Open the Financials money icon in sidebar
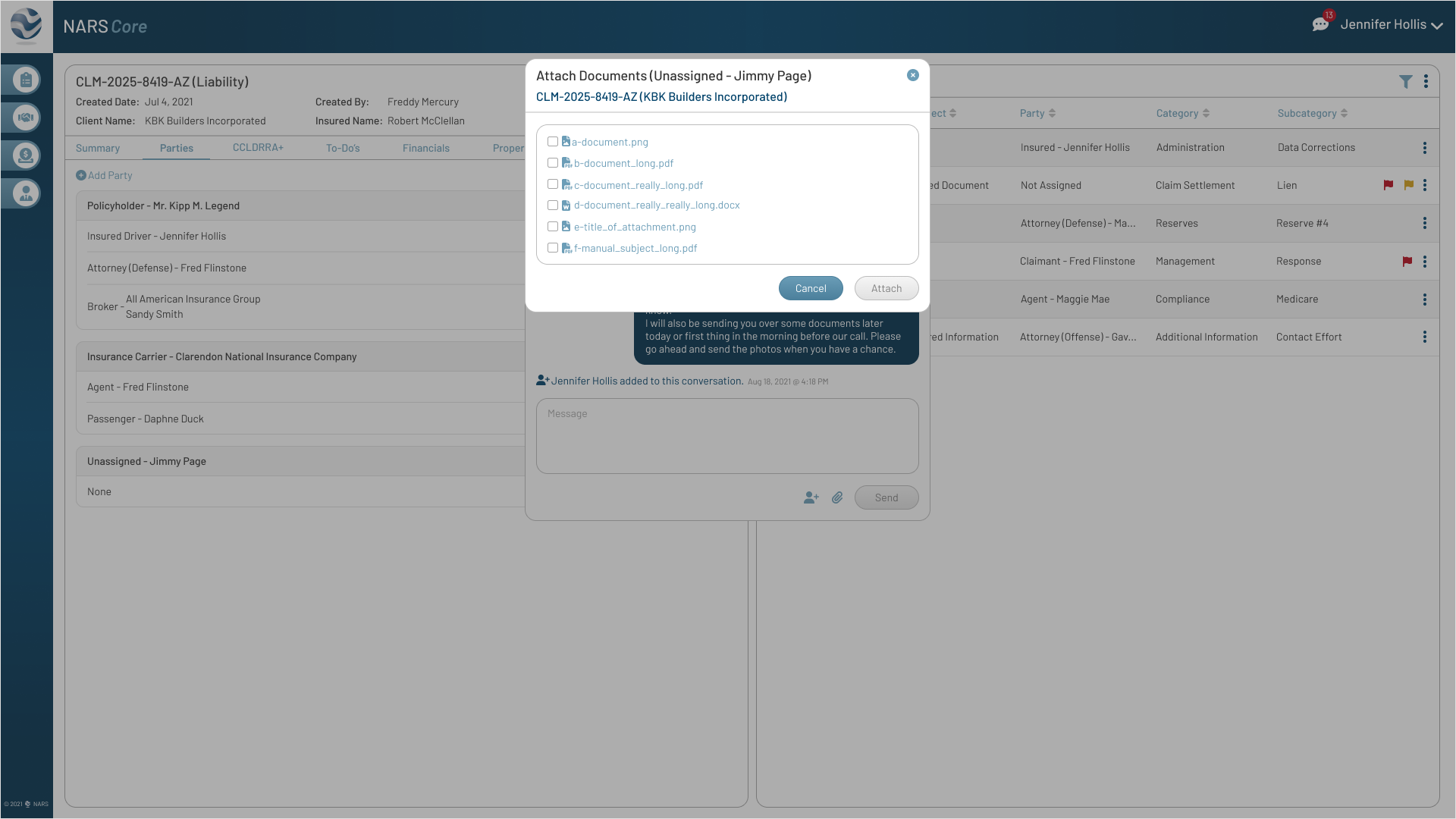This screenshot has height=819, width=1456. pyautogui.click(x=25, y=155)
